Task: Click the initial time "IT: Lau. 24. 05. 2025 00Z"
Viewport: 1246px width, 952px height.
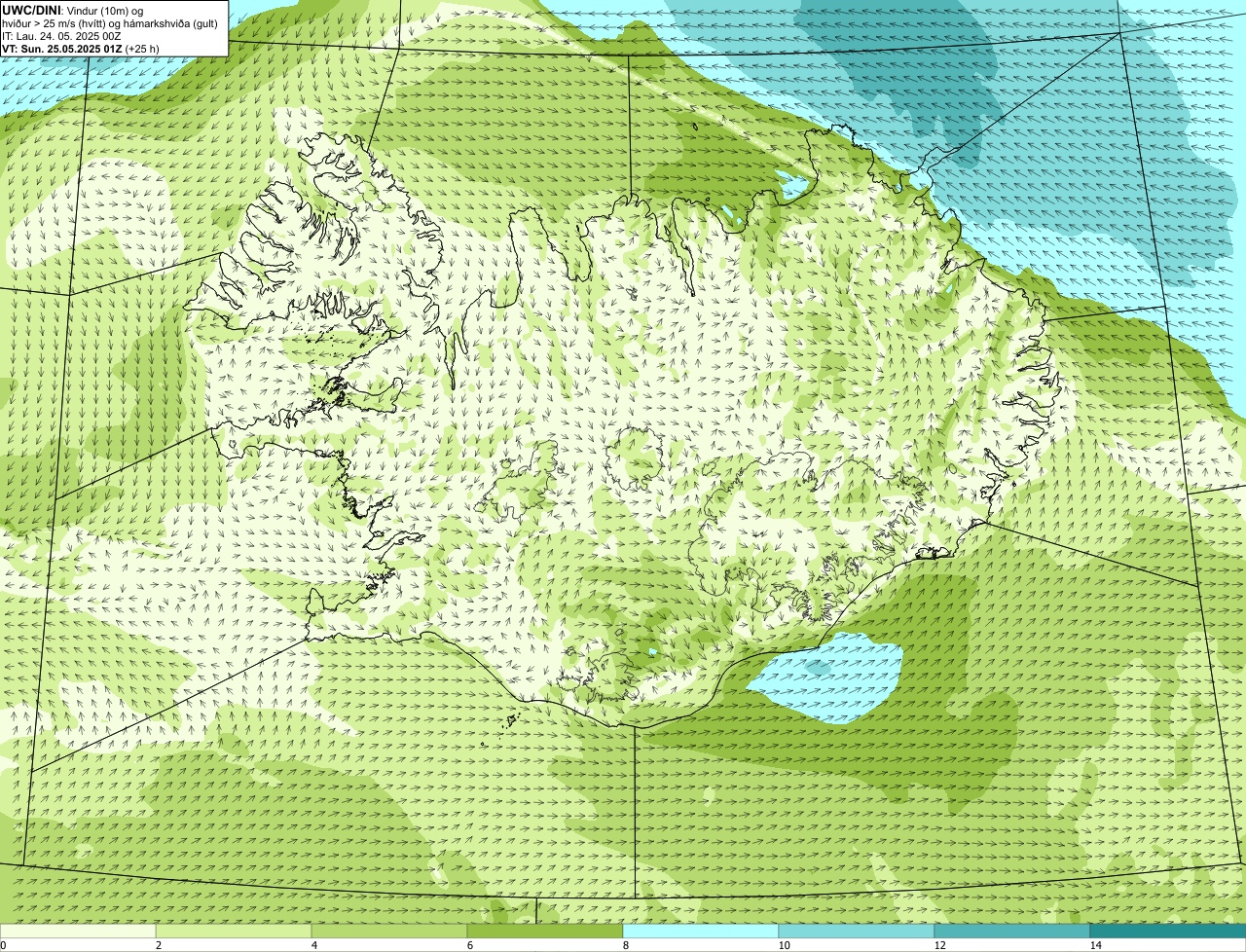Action: 61,35
